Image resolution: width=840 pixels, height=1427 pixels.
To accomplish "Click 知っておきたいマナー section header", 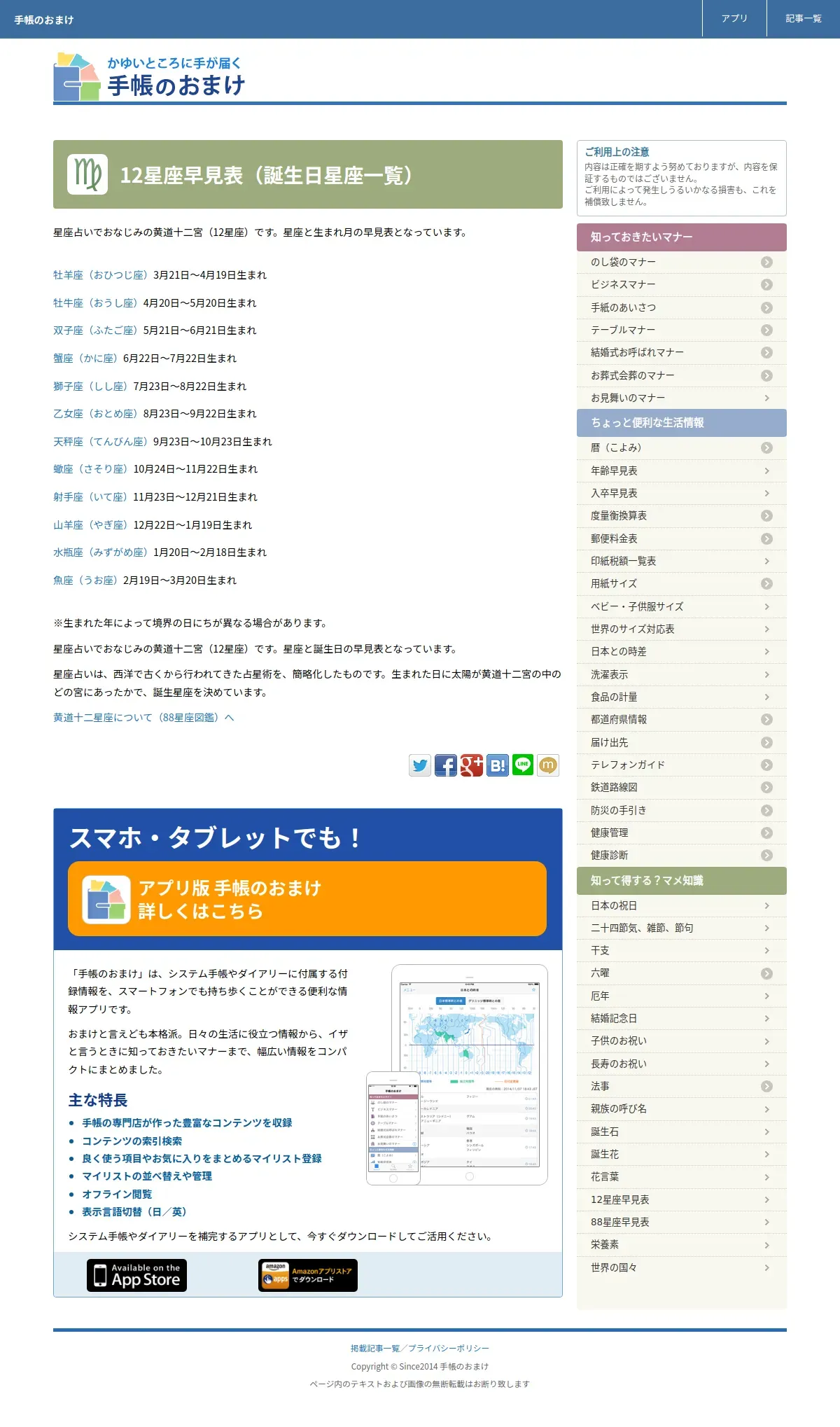I will click(x=682, y=237).
